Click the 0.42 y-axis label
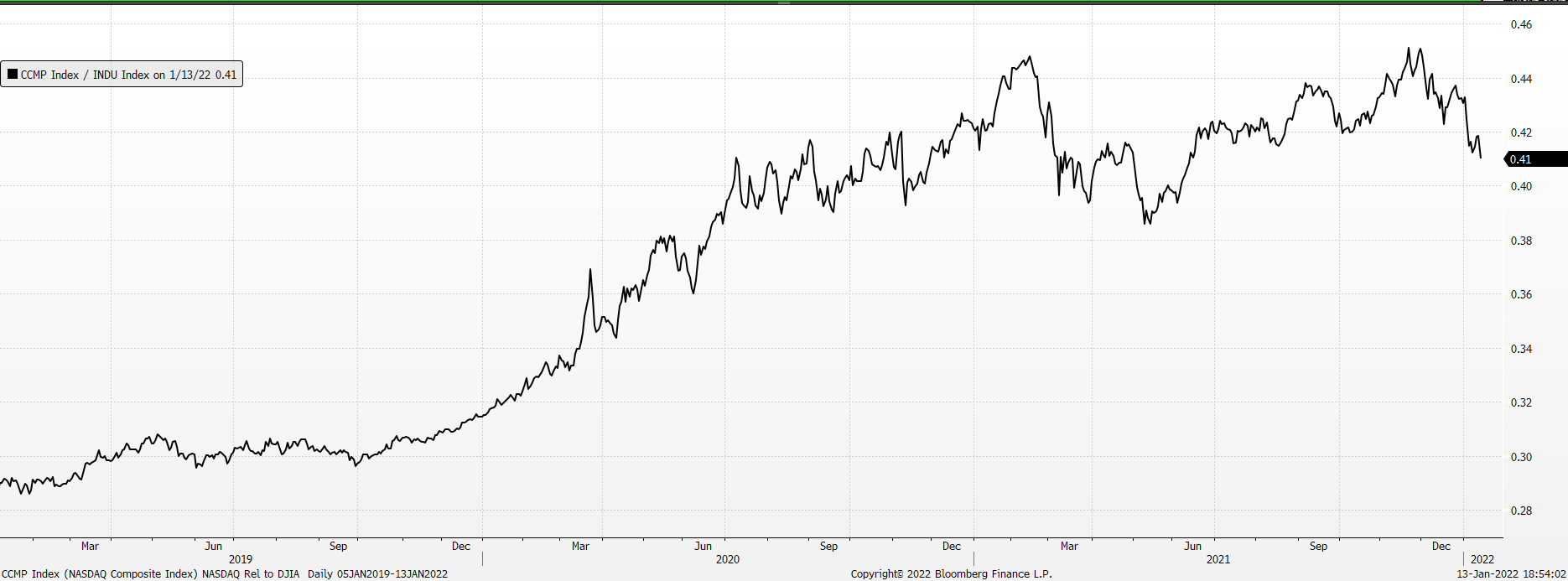The height and width of the screenshot is (581, 1568). [1521, 132]
